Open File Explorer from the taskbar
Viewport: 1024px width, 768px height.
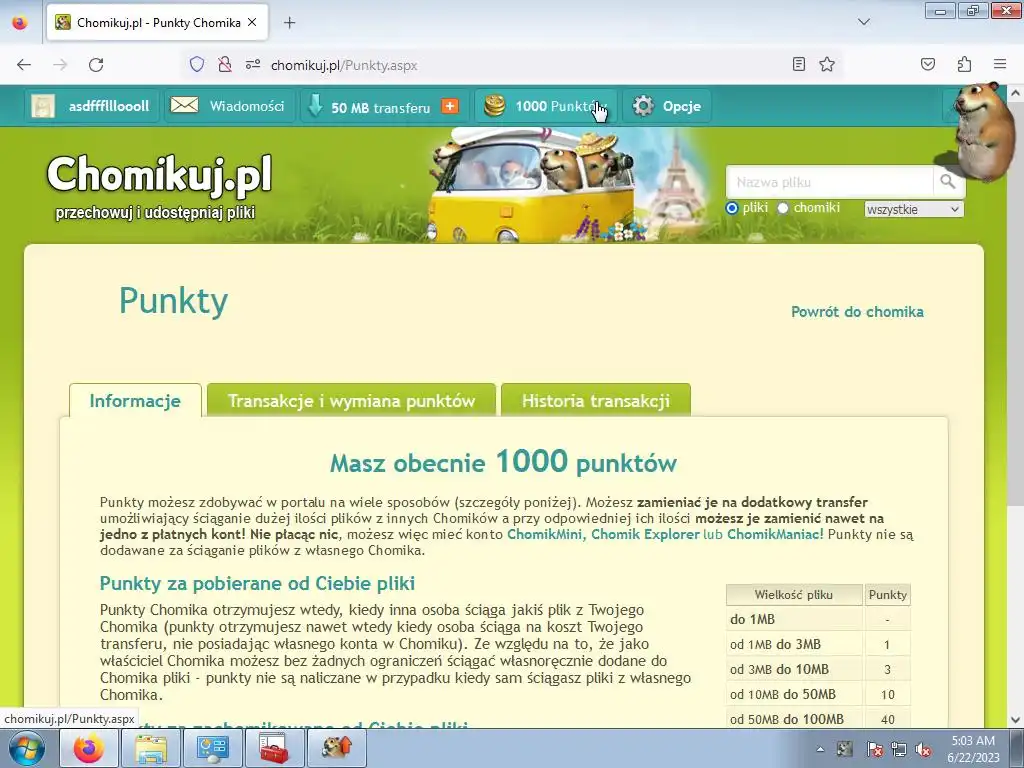pyautogui.click(x=150, y=748)
